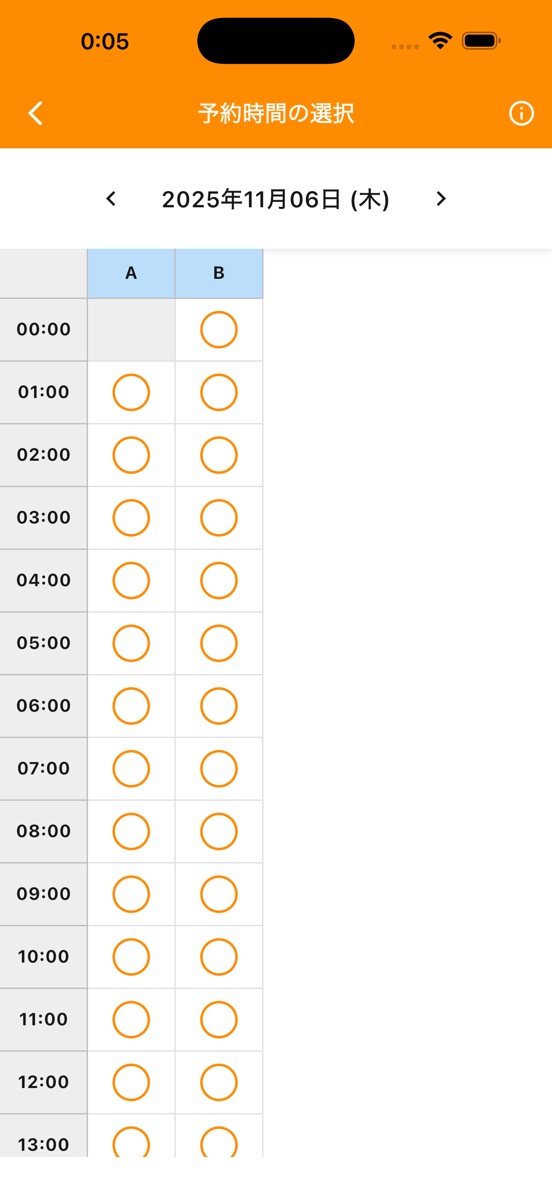
Task: Pick the 04:00 circle under B
Action: tap(219, 580)
